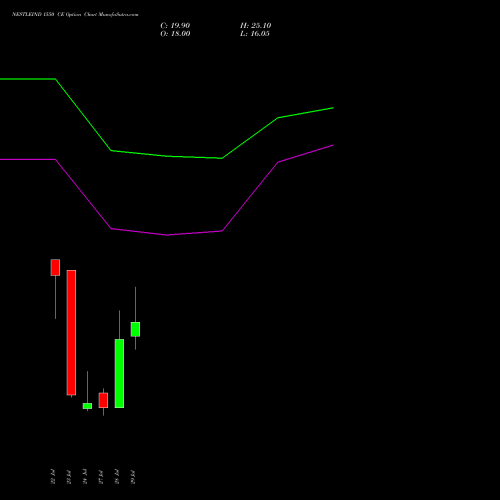The image size is (500, 500).
Task: Click the smallest green candlestick near bottom
Action: pos(87,406)
